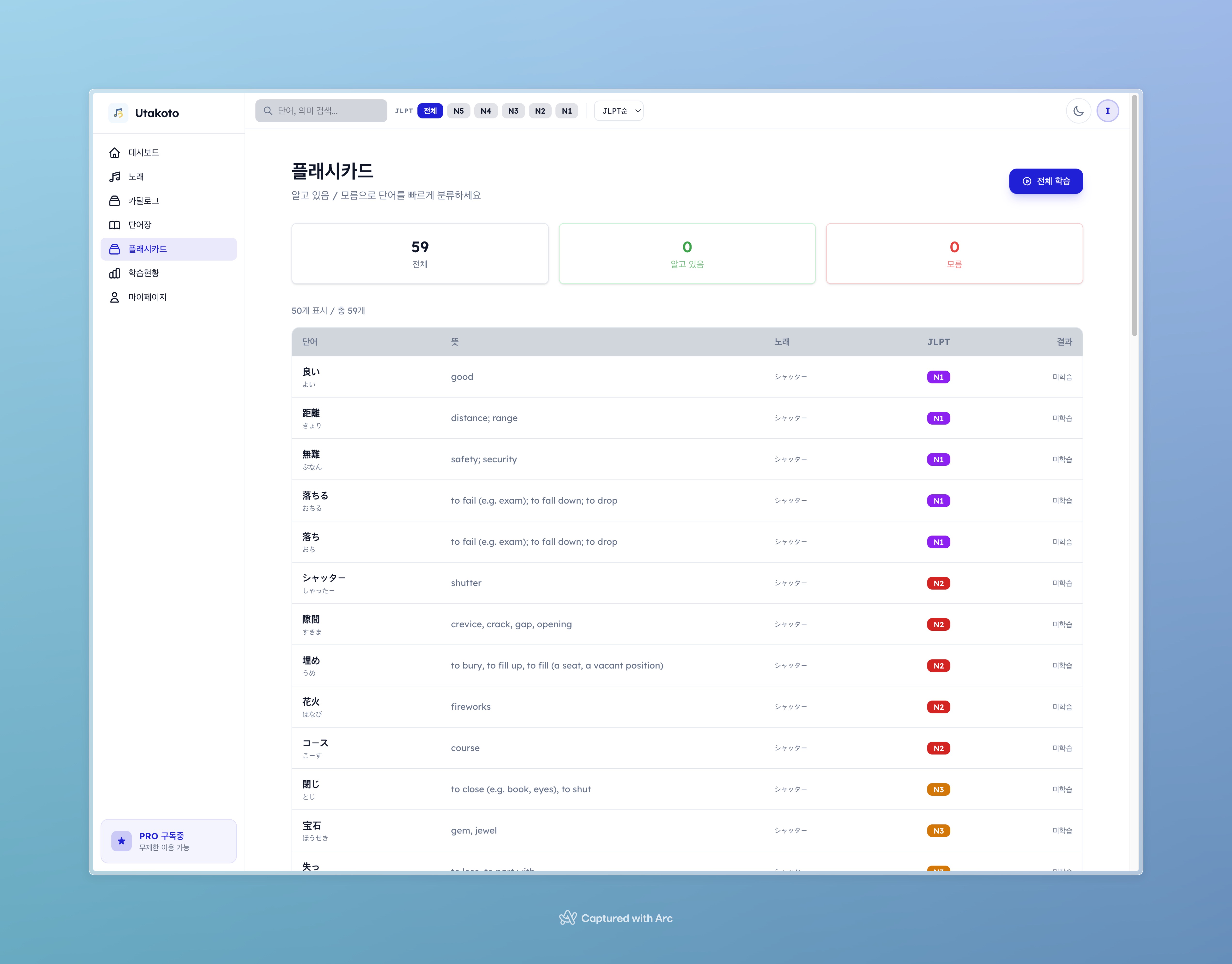Focus the 단어, 의미 검색 field
Screen dimensions: 1232x964
322,111
